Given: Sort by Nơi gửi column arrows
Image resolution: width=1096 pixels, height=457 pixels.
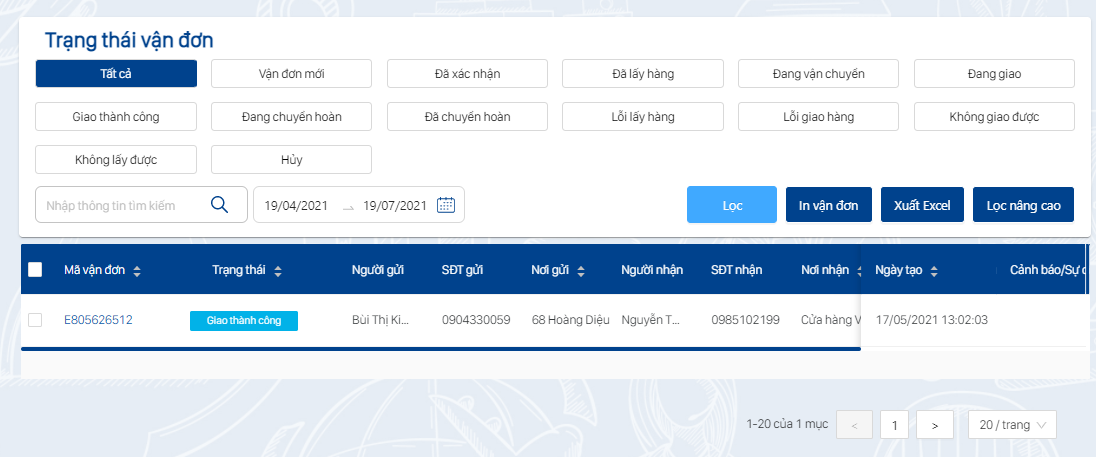Looking at the screenshot, I should [581, 272].
